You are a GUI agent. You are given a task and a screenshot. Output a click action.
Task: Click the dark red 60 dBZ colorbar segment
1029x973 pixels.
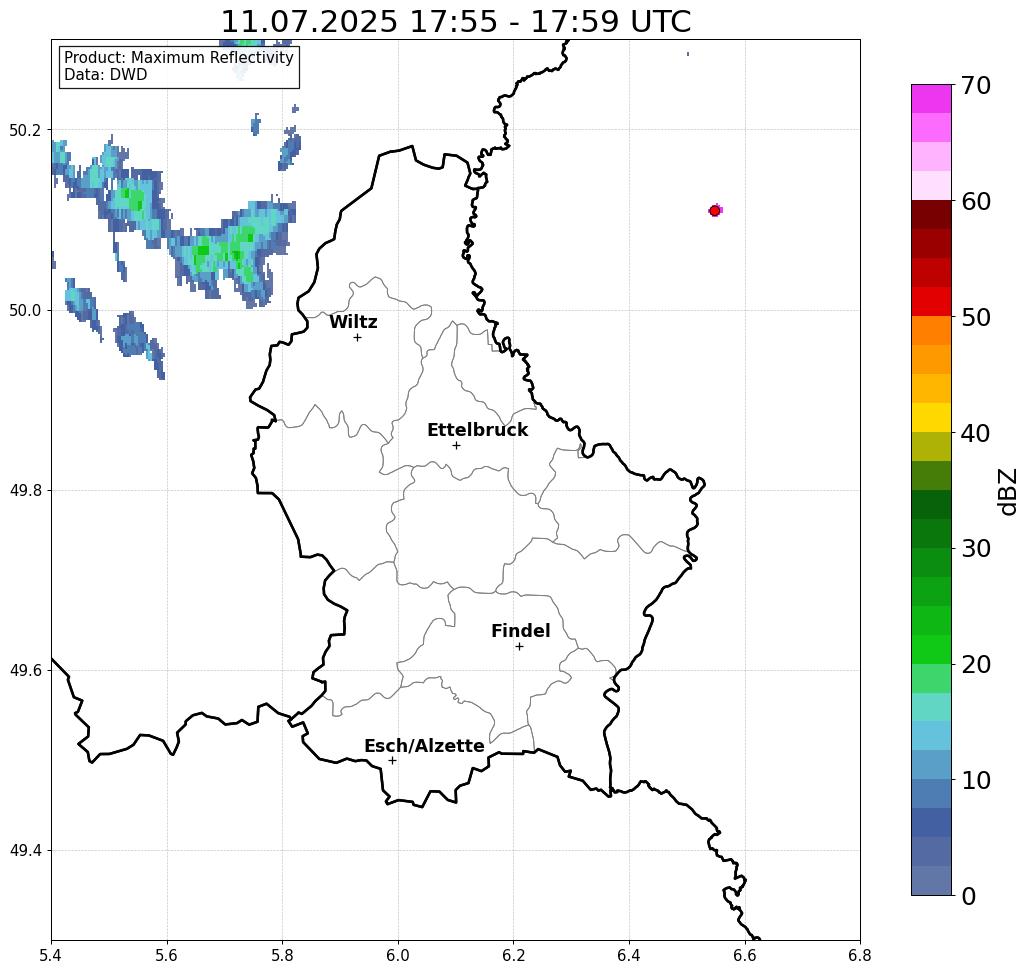[931, 215]
